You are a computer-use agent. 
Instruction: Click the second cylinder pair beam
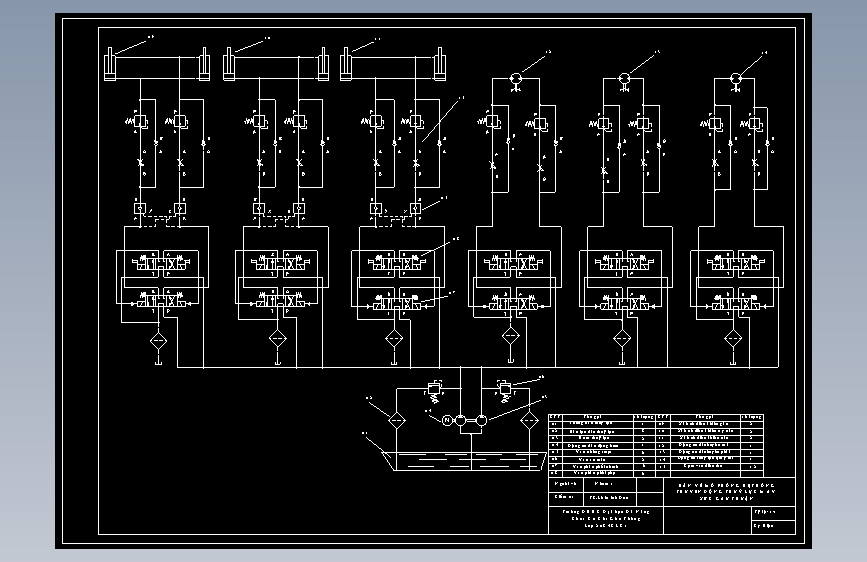(276, 67)
